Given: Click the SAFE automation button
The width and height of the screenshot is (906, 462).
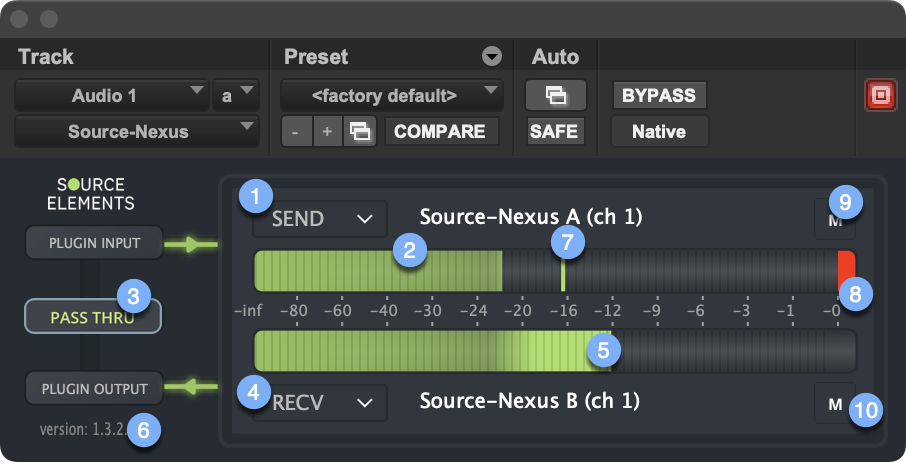Looking at the screenshot, I should point(553,132).
